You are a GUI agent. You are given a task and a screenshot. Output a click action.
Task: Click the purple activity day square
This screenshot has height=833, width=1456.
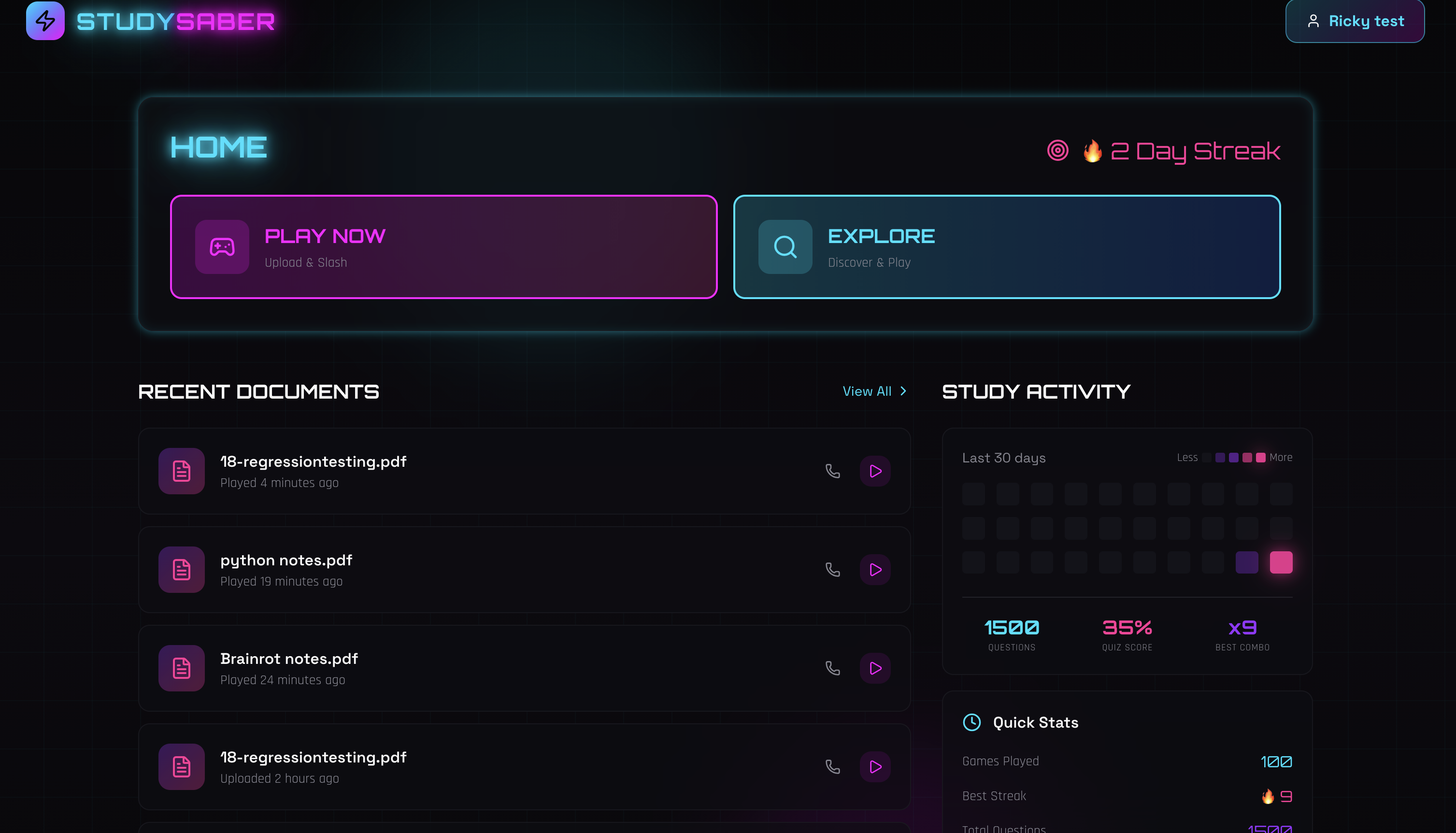1247,562
